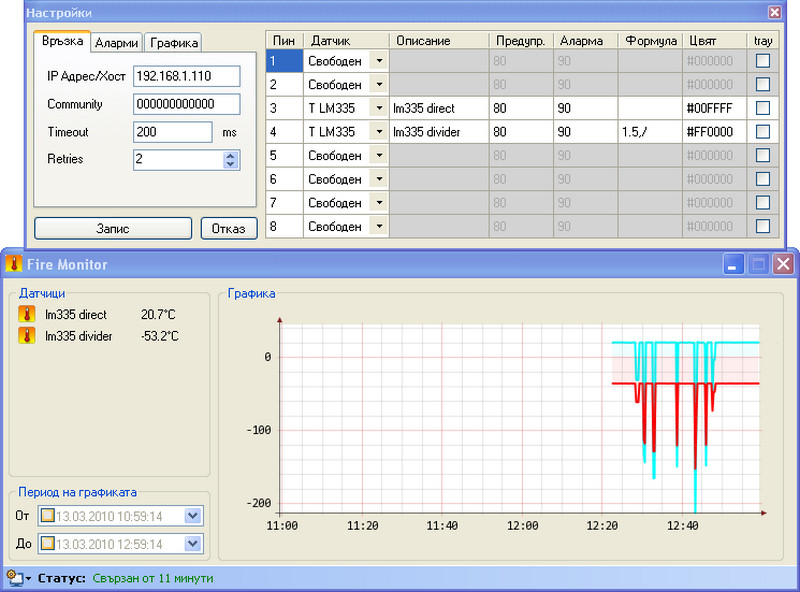
Task: Click the IP Адрес/Хост input field
Action: point(186,76)
